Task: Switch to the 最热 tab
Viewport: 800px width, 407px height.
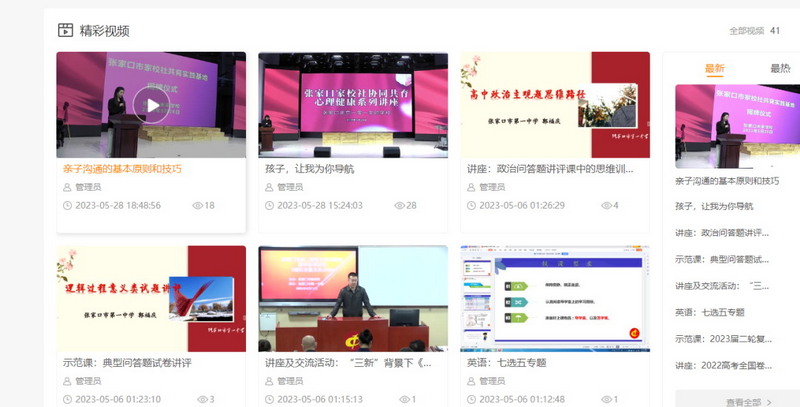Action: (x=779, y=68)
